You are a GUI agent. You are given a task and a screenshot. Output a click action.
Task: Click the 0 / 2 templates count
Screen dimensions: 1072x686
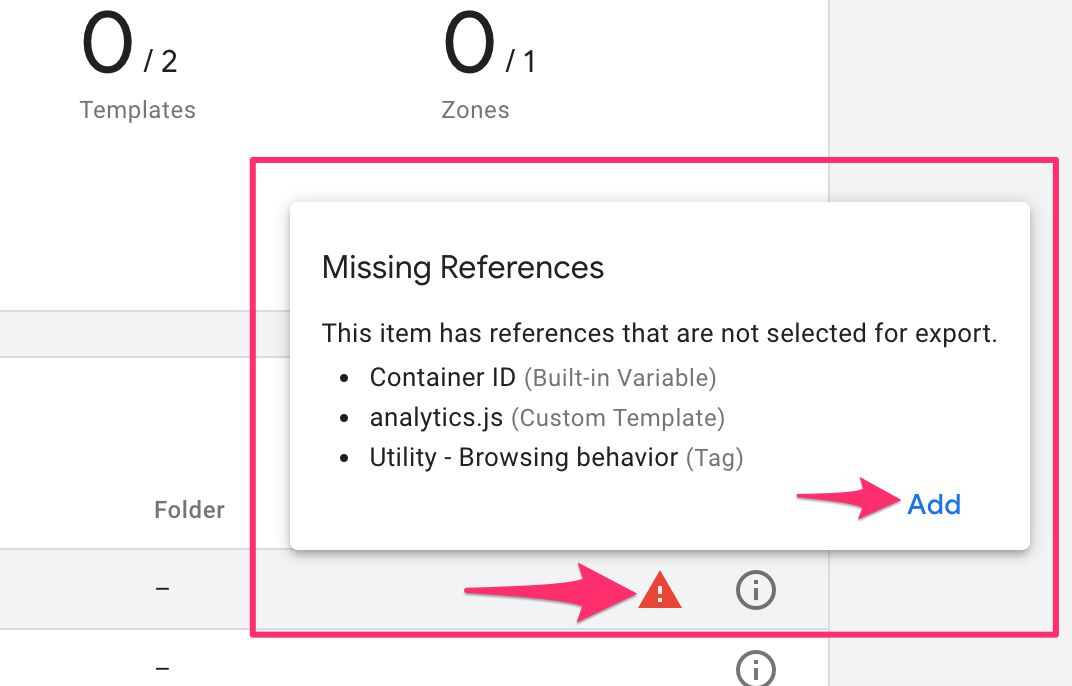tap(129, 44)
